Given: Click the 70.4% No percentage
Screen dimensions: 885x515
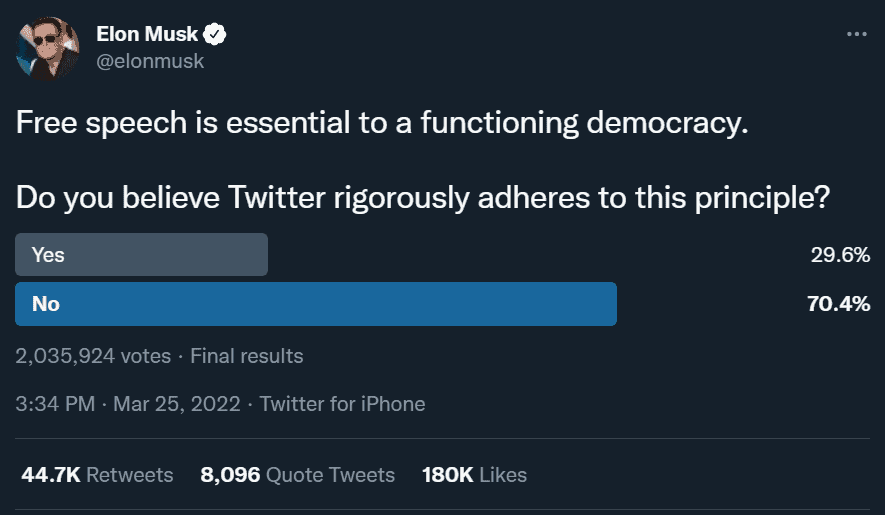Looking at the screenshot, I should click(x=839, y=304).
